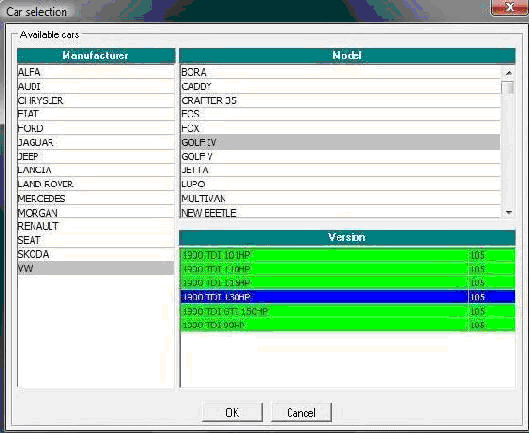Image resolution: width=529 pixels, height=433 pixels.
Task: Choose SKODA from manufacturers
Action: coord(96,254)
